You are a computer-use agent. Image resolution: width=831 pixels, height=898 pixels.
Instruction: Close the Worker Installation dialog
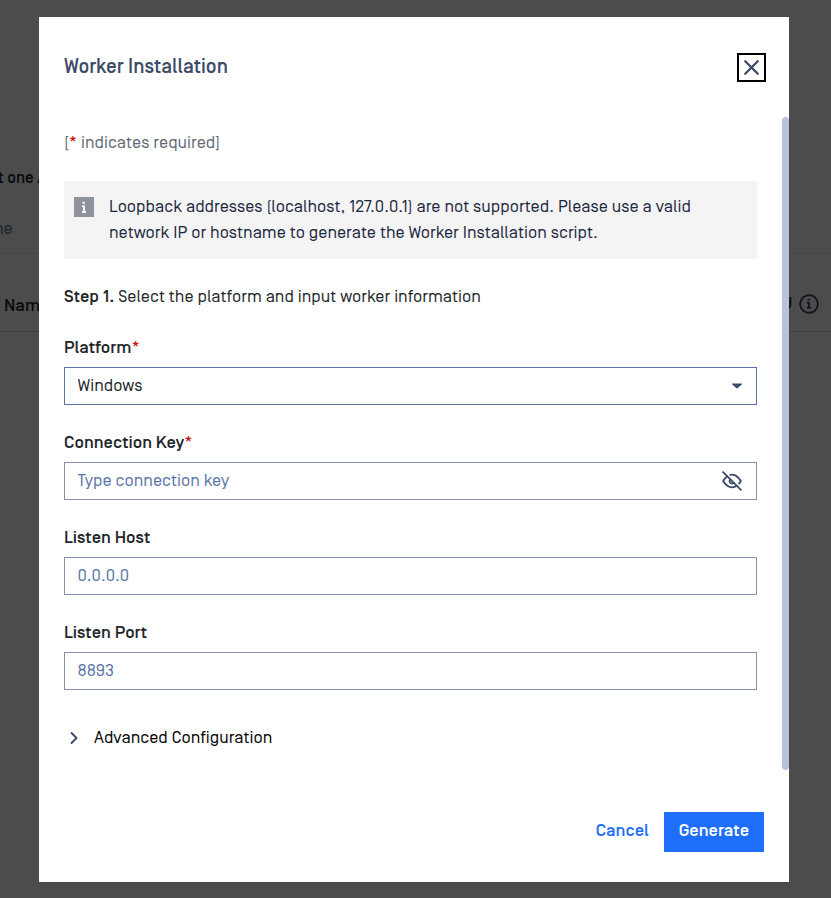pyautogui.click(x=751, y=67)
